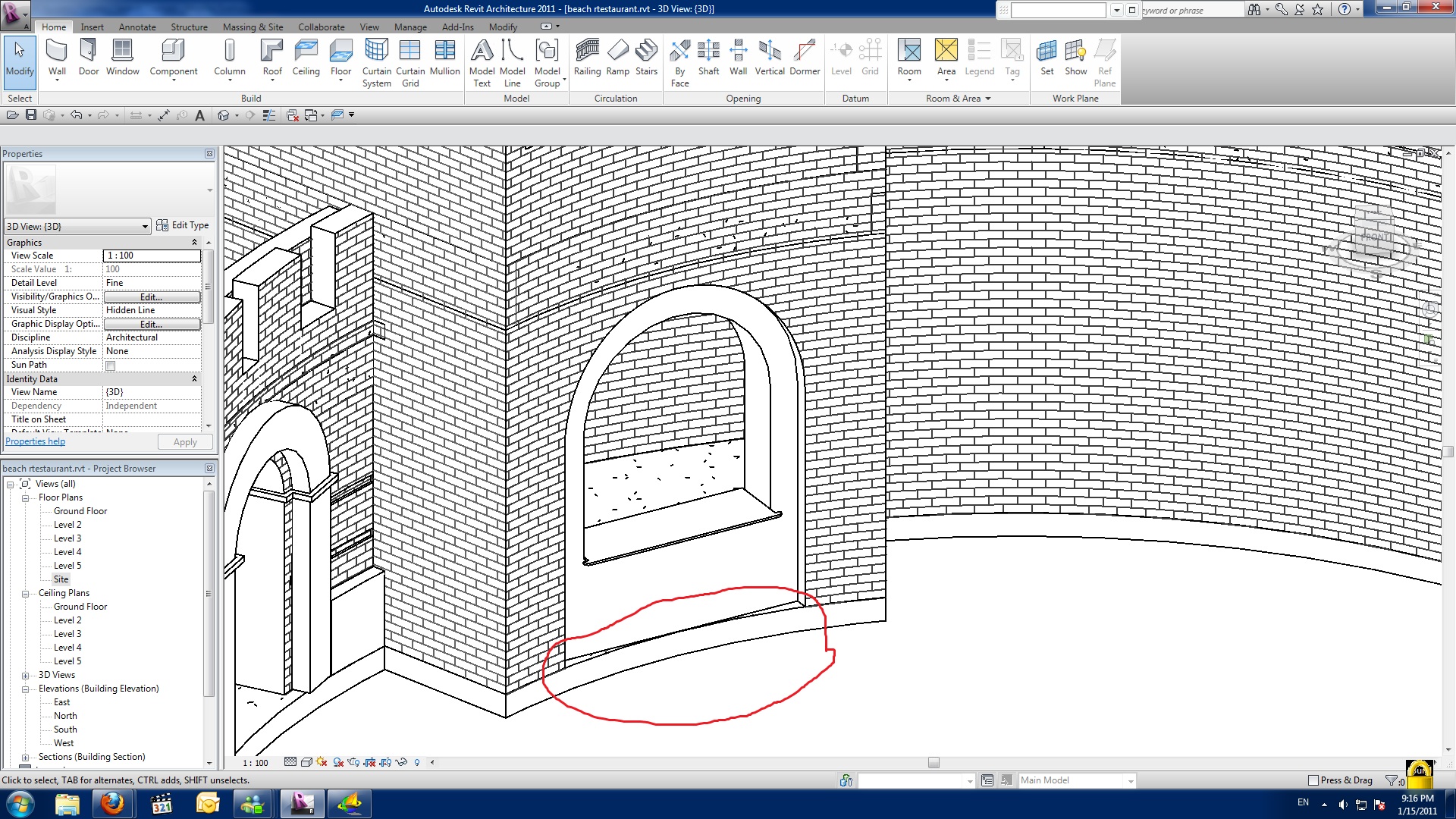The image size is (1456, 819).
Task: Toggle sun path icon in view control bar
Action: coord(322,762)
